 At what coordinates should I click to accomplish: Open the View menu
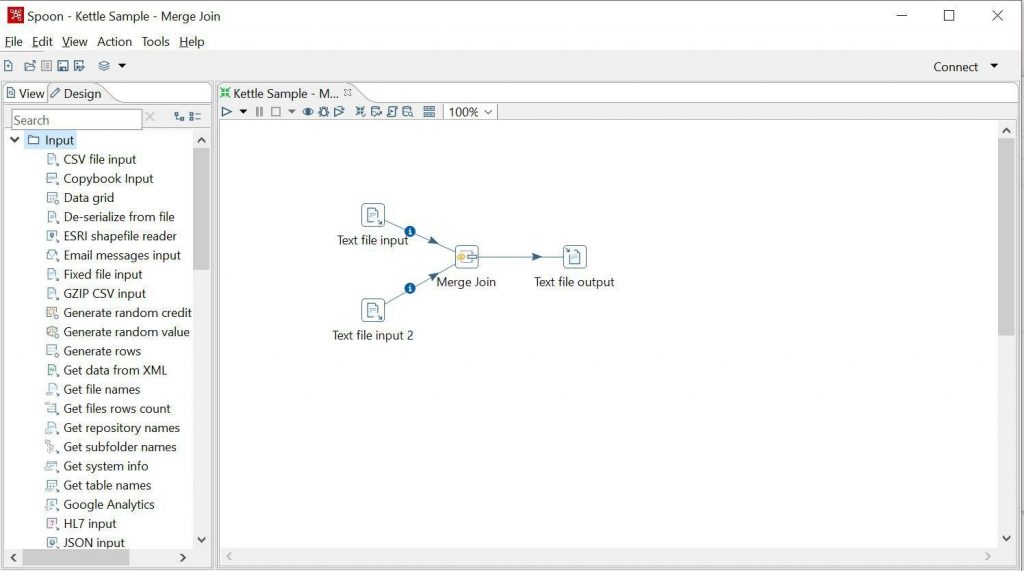74,42
